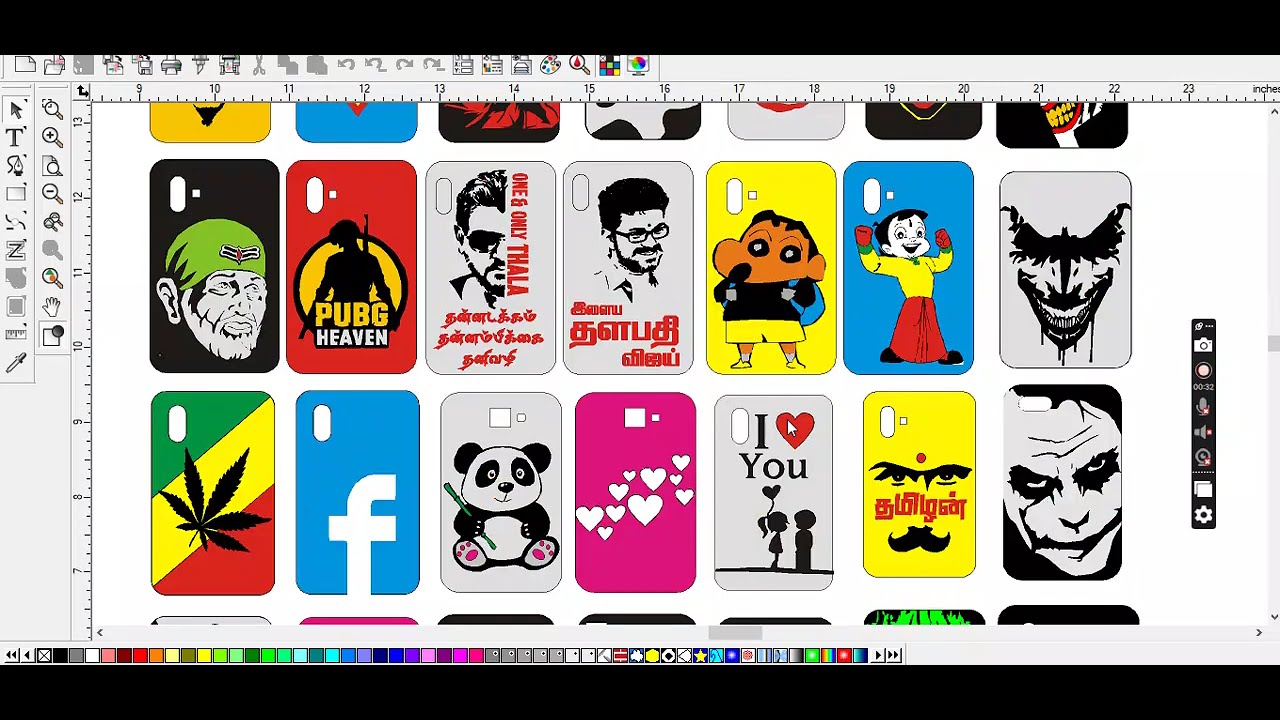Open file using folder icon

coord(54,65)
